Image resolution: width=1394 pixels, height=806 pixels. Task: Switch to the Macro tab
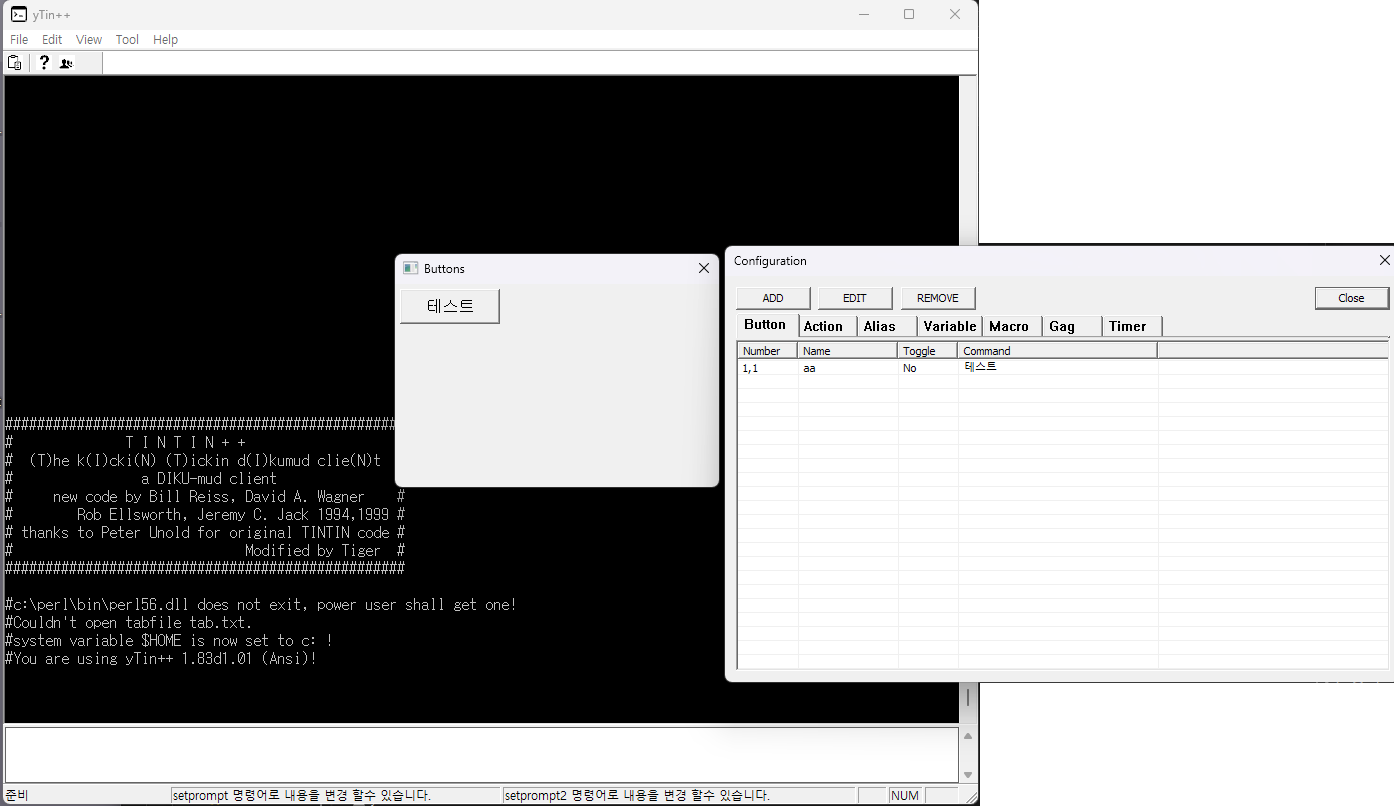(1008, 326)
